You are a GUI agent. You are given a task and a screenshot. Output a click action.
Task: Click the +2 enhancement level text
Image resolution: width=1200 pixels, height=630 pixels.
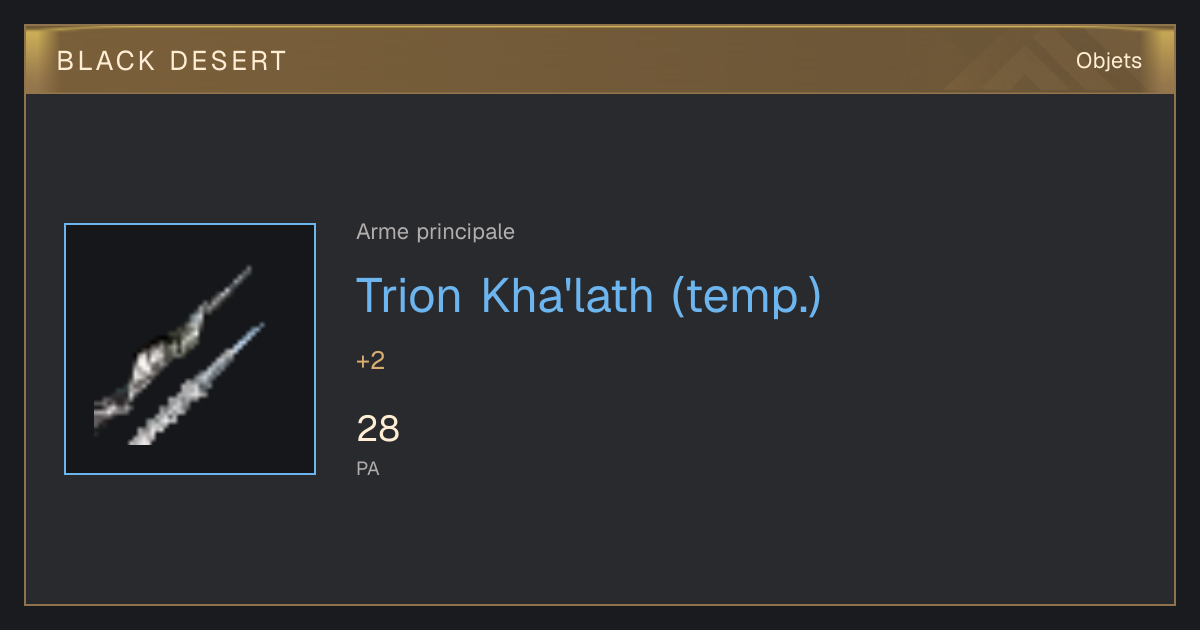(370, 361)
